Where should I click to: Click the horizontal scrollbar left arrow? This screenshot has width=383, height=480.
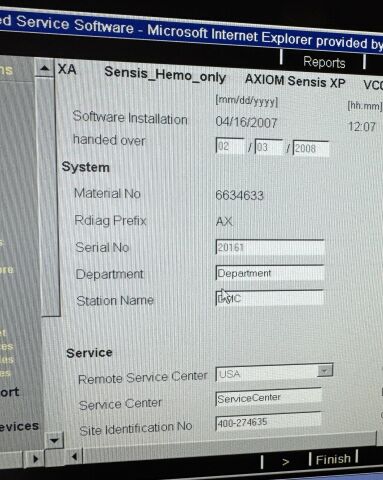pyautogui.click(x=74, y=457)
